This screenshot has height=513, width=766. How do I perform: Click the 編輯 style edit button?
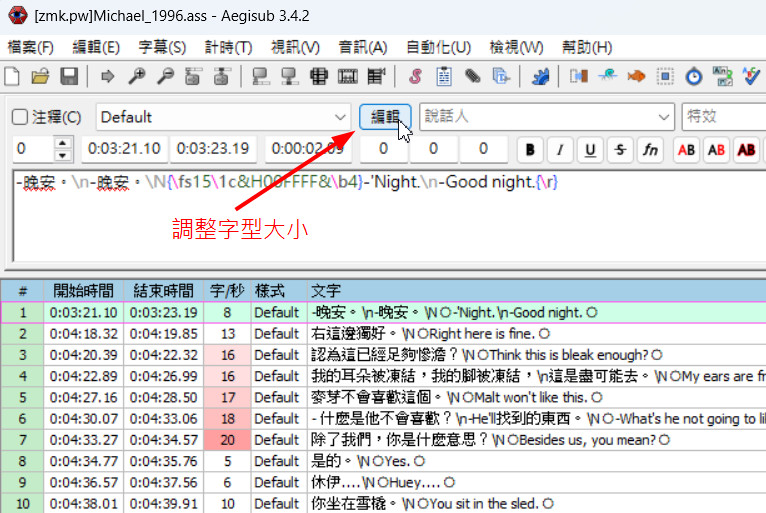pyautogui.click(x=385, y=117)
